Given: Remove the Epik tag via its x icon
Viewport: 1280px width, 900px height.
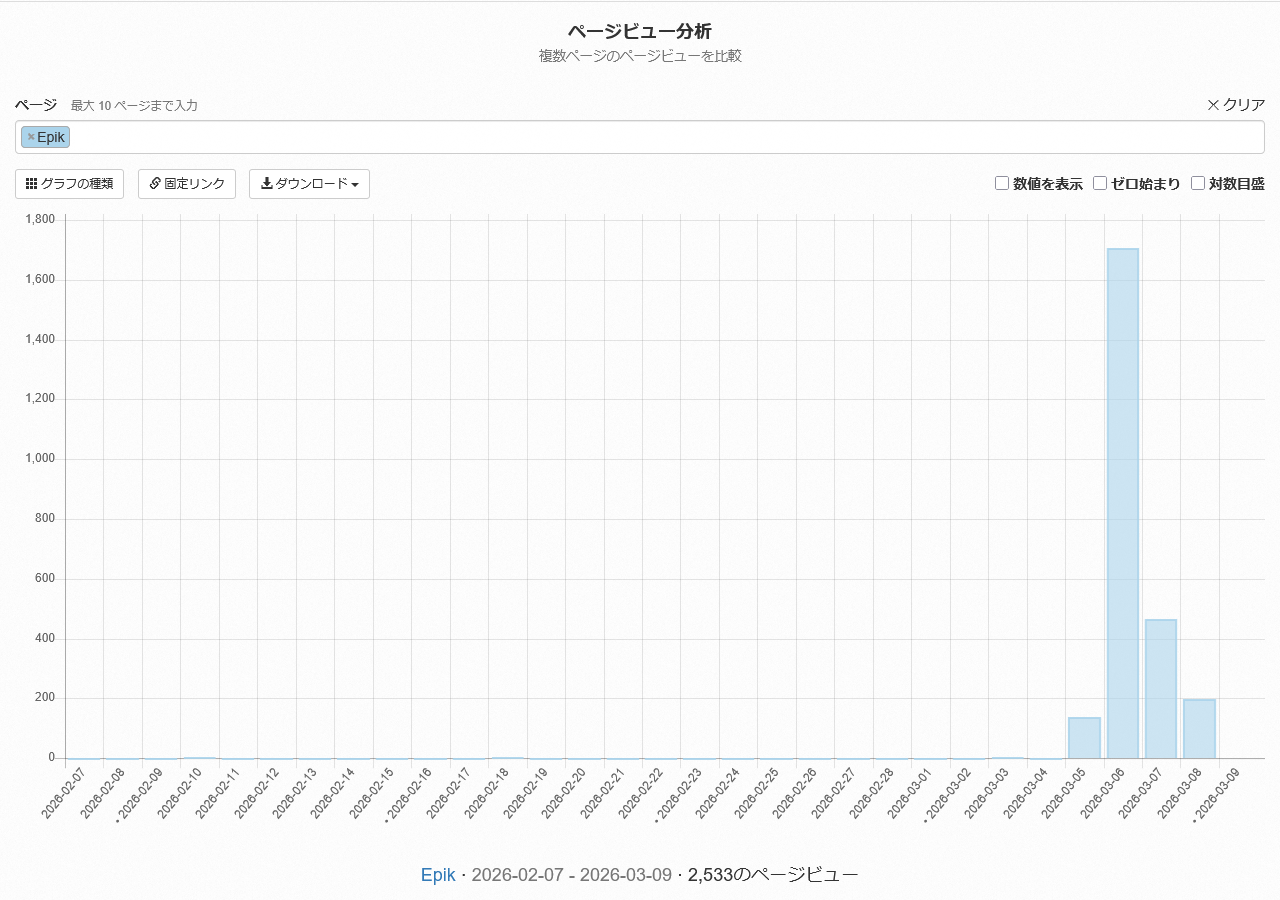Looking at the screenshot, I should pos(31,137).
